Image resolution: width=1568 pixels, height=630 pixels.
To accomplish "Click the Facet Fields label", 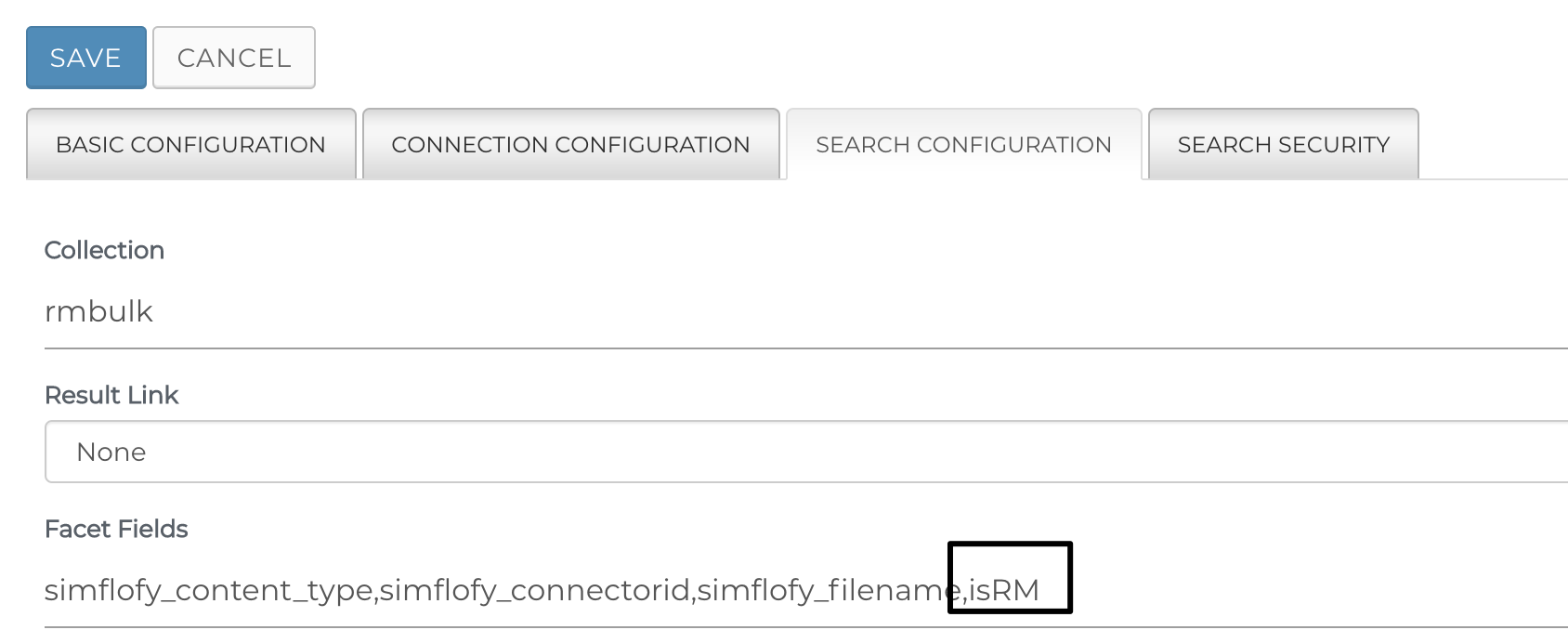I will tap(116, 529).
